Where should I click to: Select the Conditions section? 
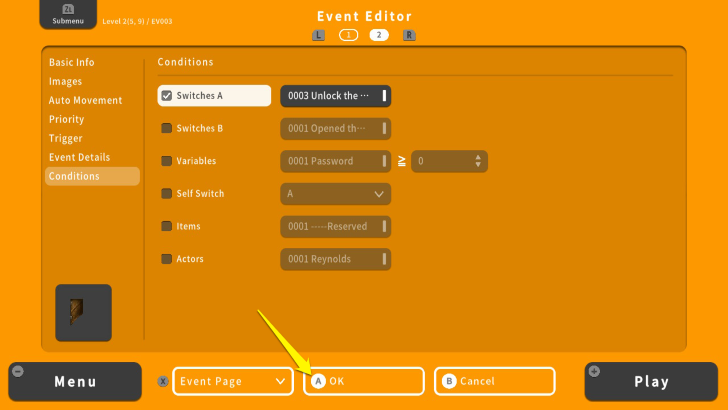pyautogui.click(x=92, y=176)
